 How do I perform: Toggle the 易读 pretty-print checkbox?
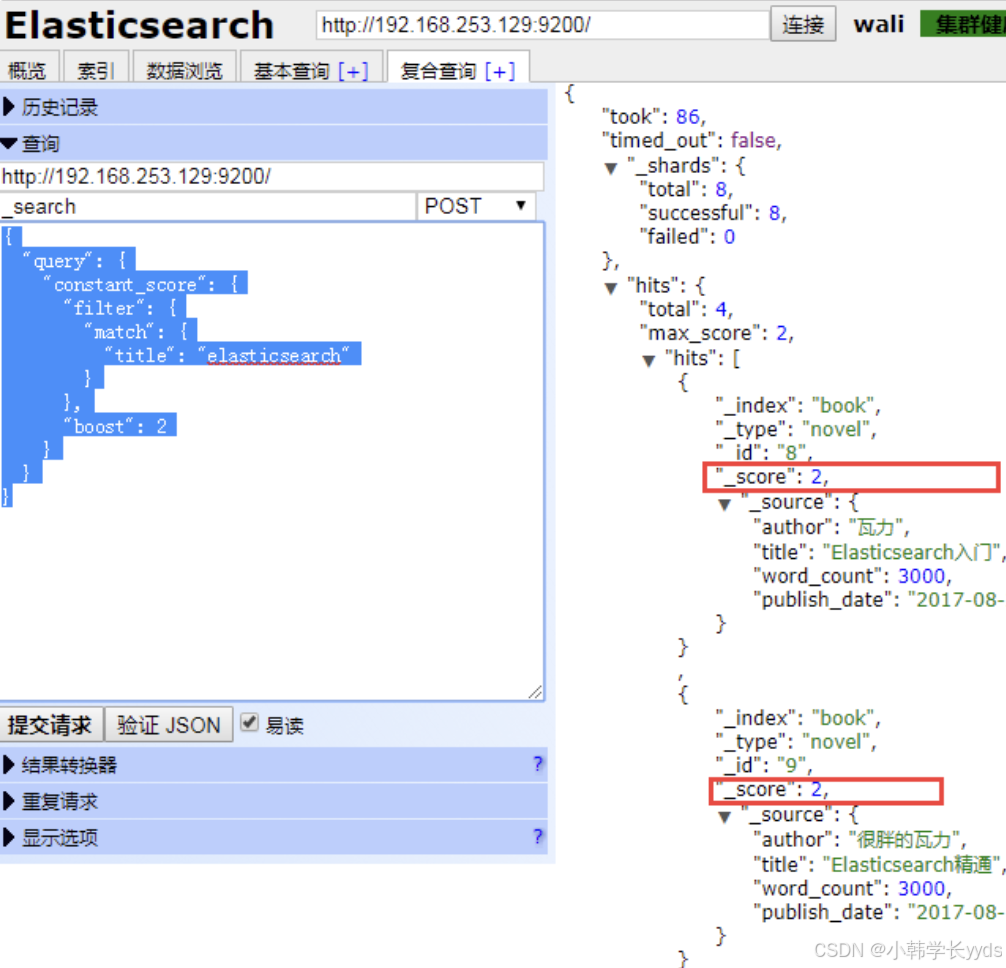point(249,723)
